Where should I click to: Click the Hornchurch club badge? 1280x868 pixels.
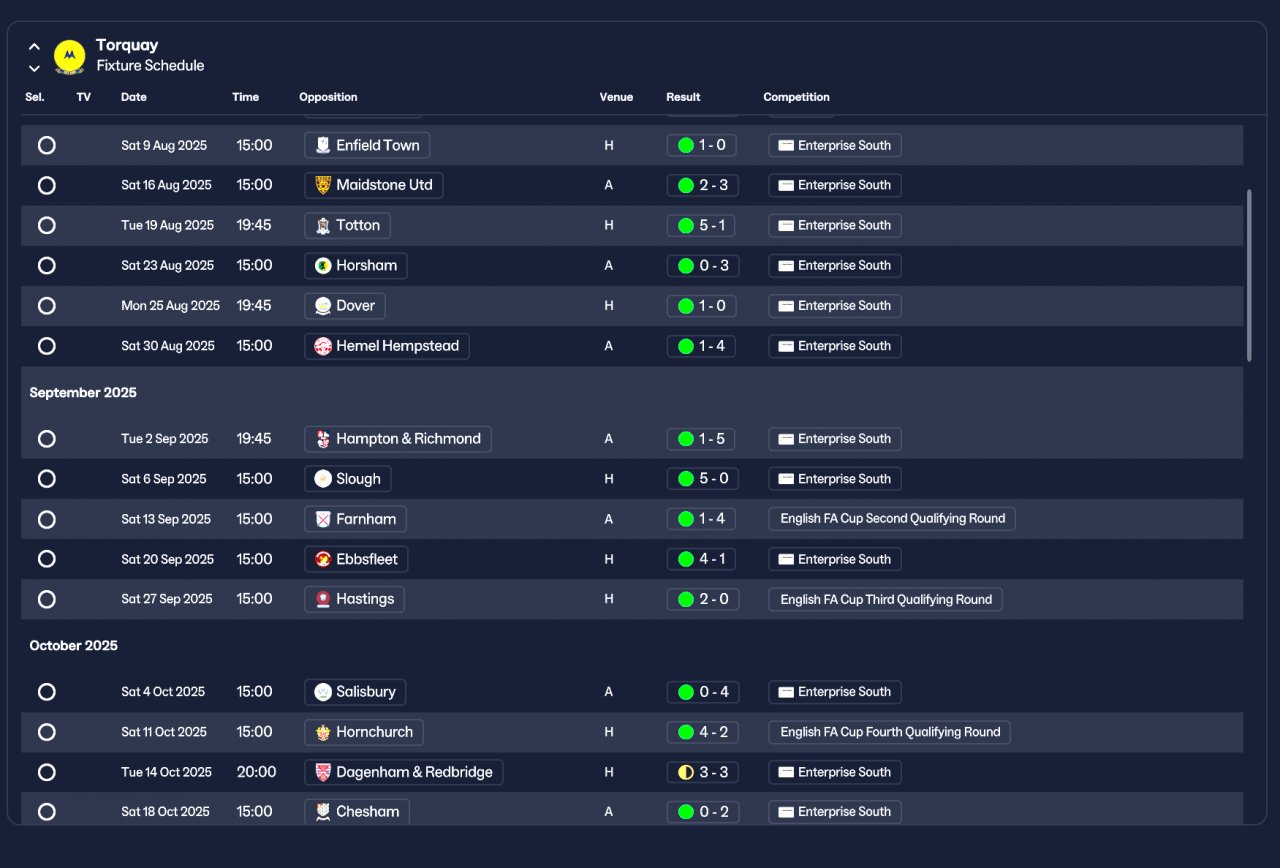click(322, 731)
